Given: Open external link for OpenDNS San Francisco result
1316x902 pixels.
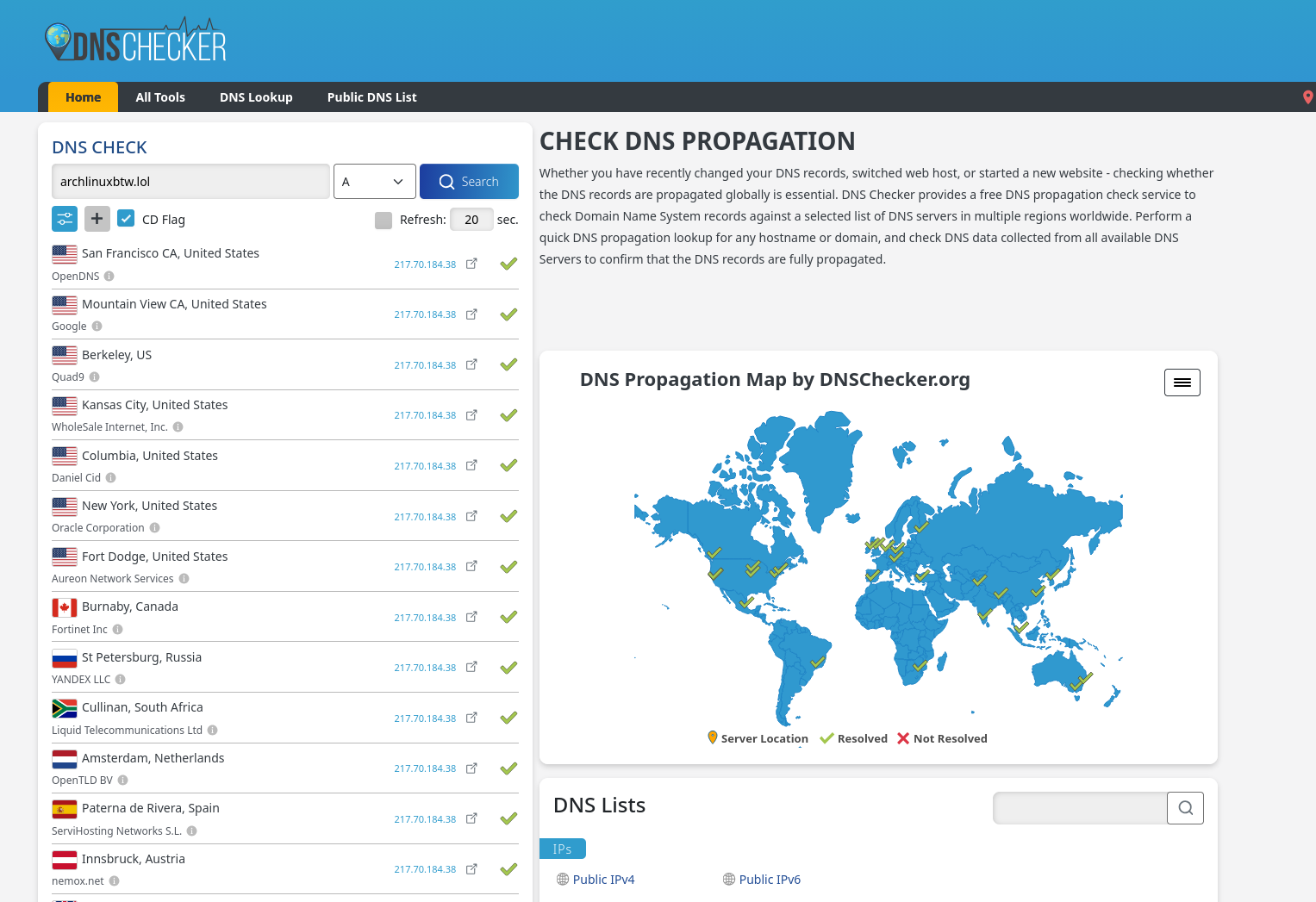Looking at the screenshot, I should click(471, 264).
